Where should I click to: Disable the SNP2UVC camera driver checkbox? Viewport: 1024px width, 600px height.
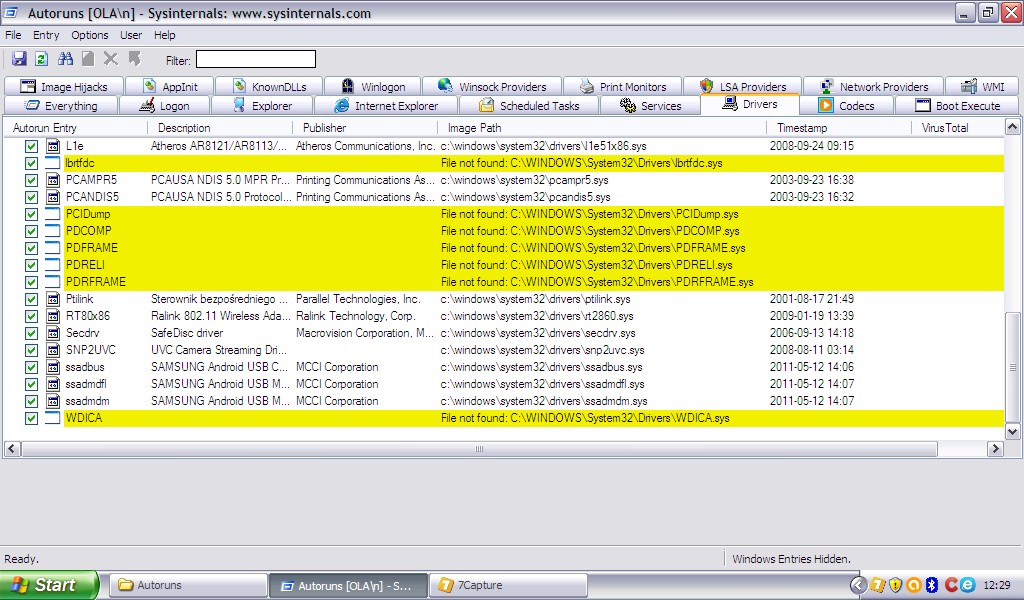(x=31, y=350)
